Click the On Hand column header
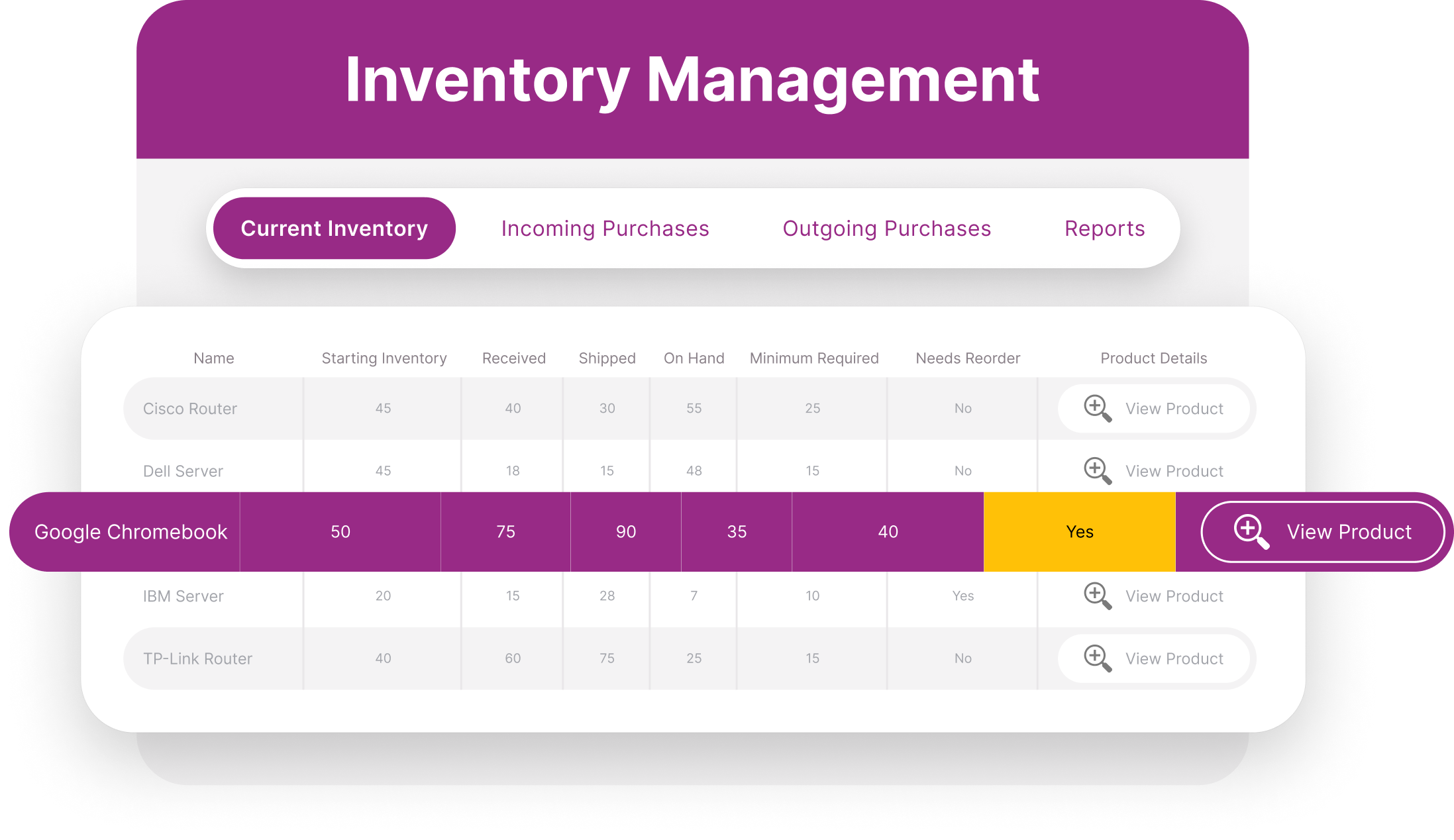 694,358
